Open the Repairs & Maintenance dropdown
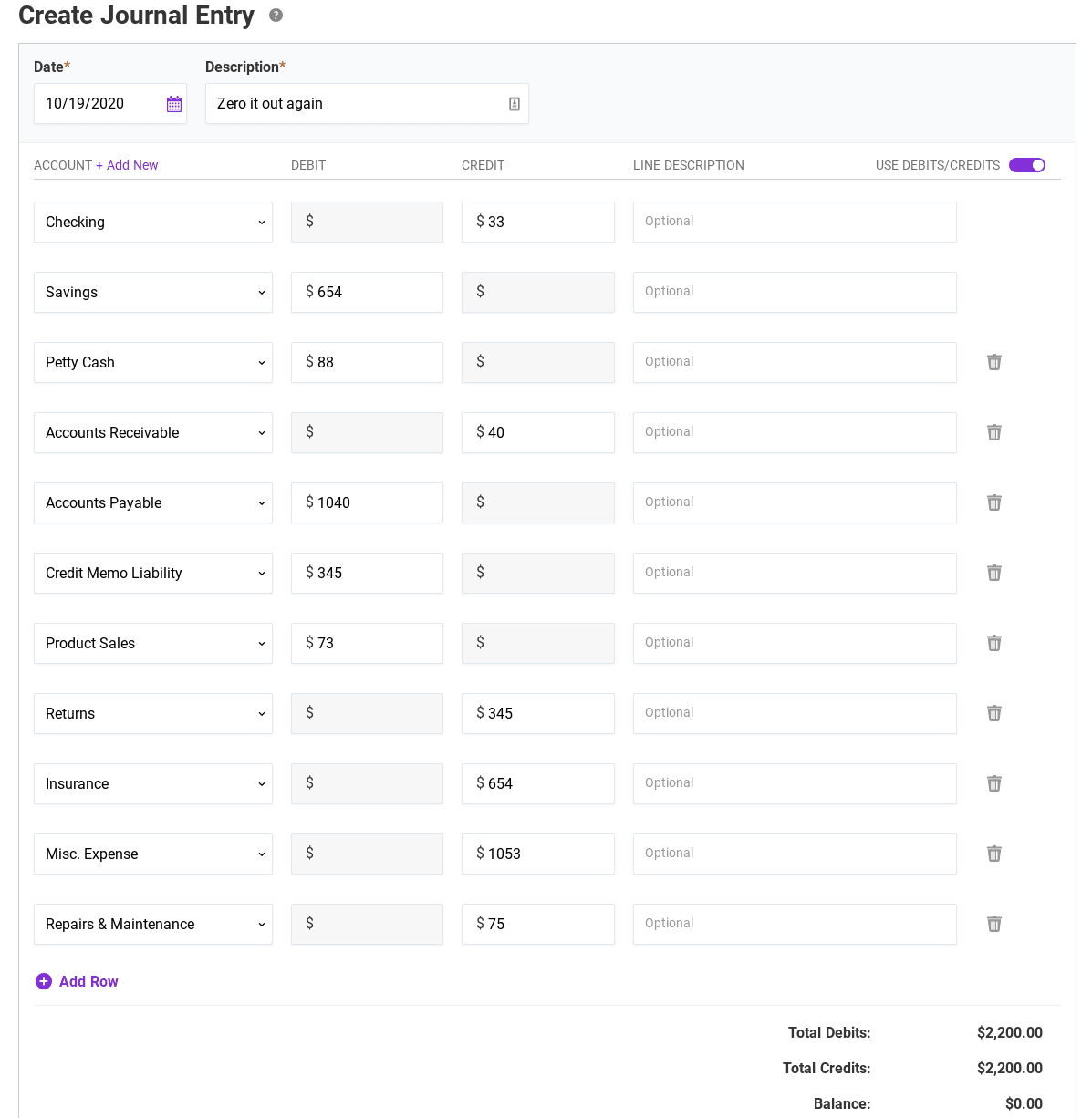 [x=153, y=925]
